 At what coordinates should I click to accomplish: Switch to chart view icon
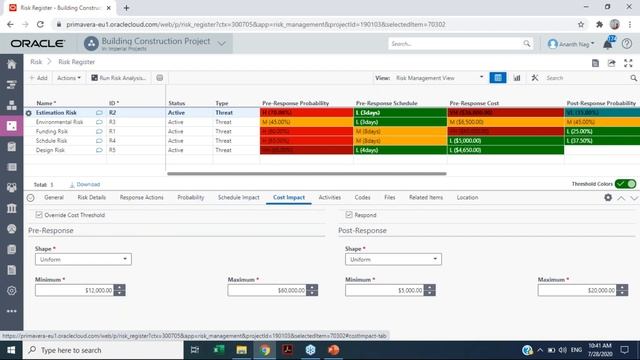[x=517, y=78]
